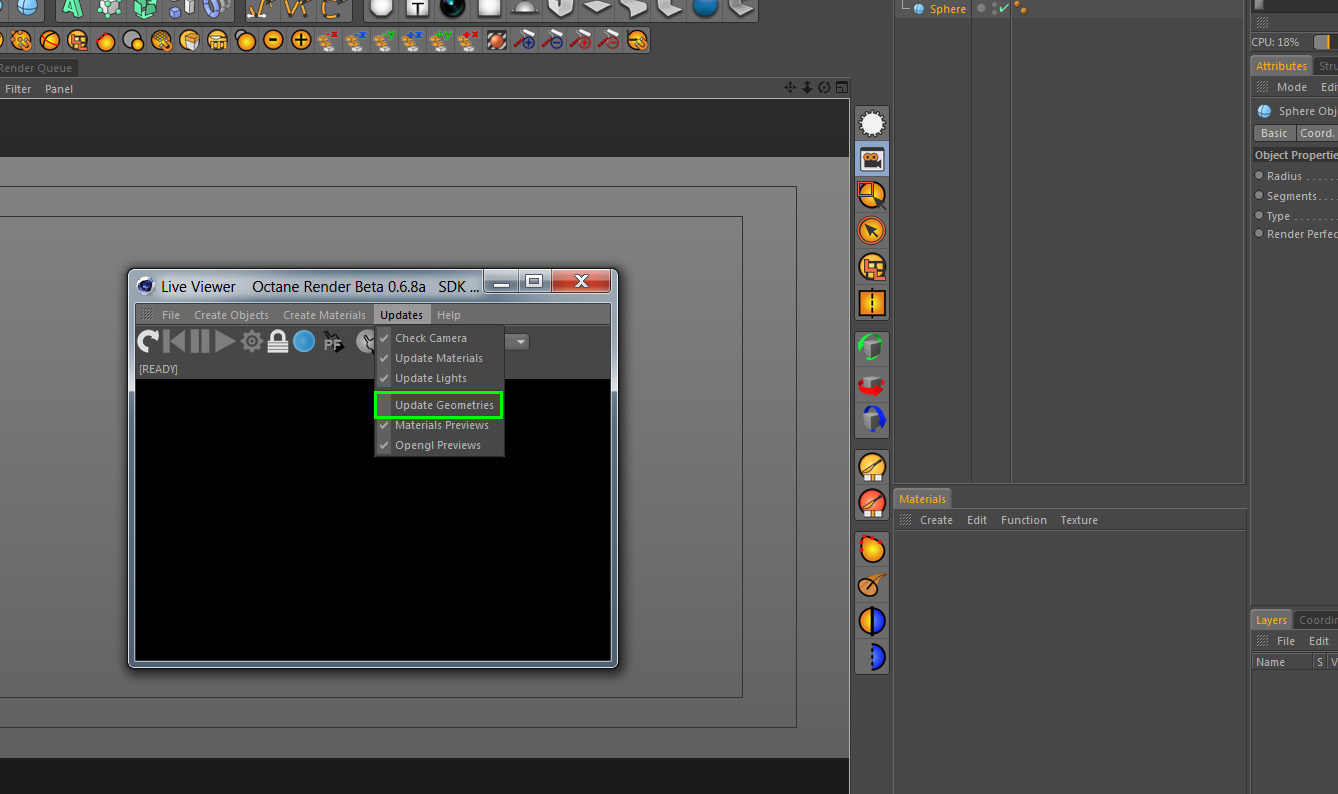The image size is (1338, 794).
Task: Toggle the Opengl Previews option
Action: [439, 445]
